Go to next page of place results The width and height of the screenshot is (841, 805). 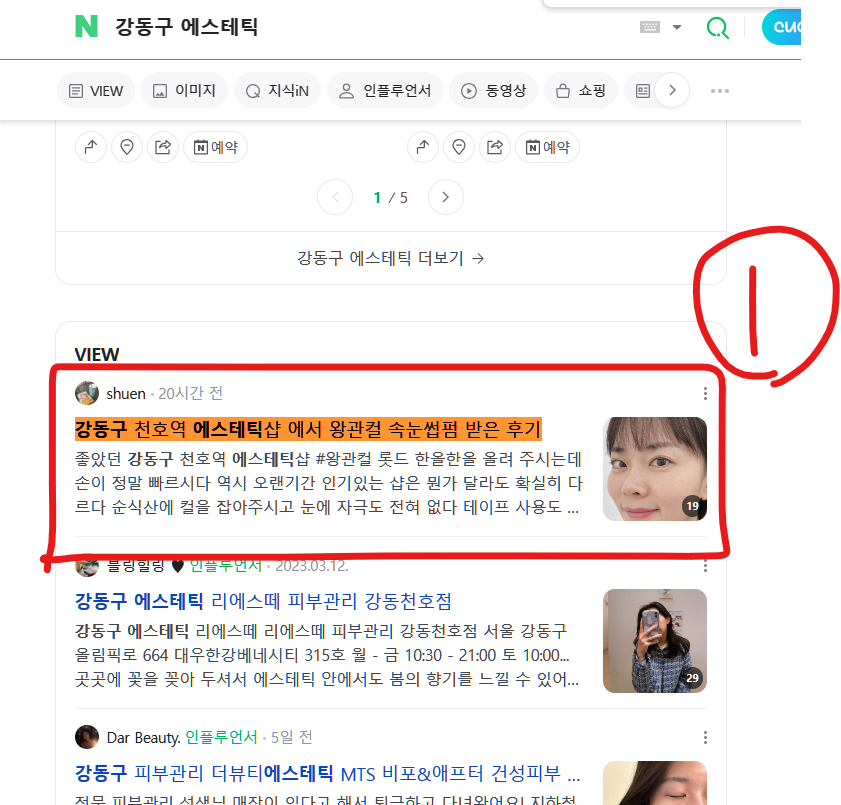445,197
